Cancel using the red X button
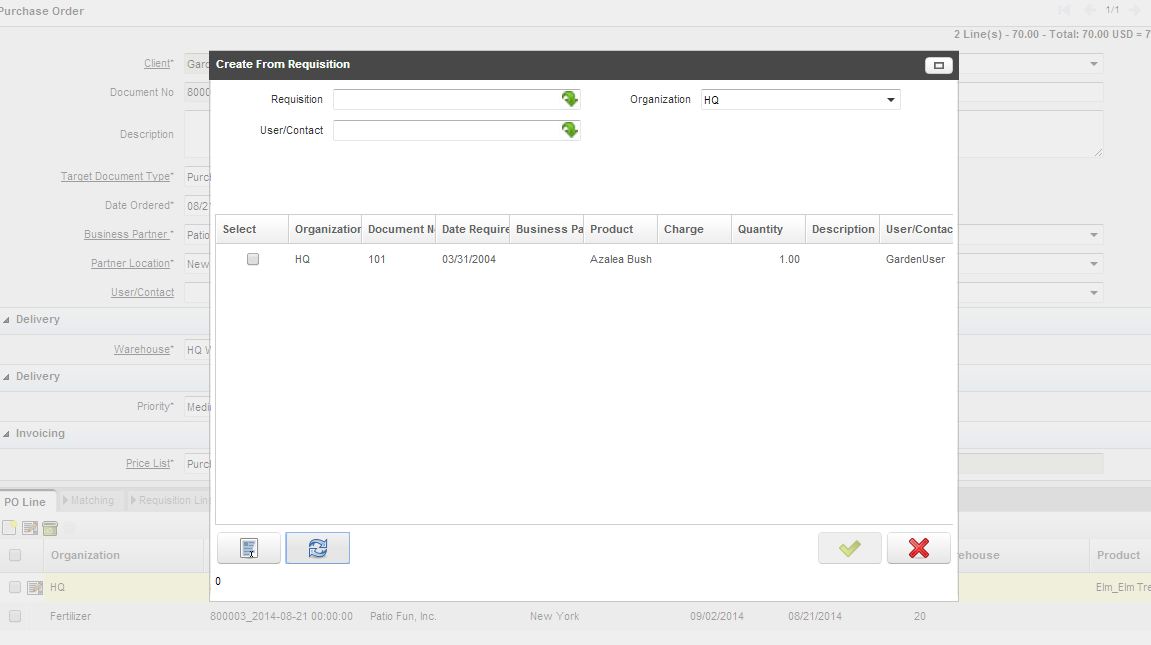This screenshot has height=645, width=1151. coord(918,548)
